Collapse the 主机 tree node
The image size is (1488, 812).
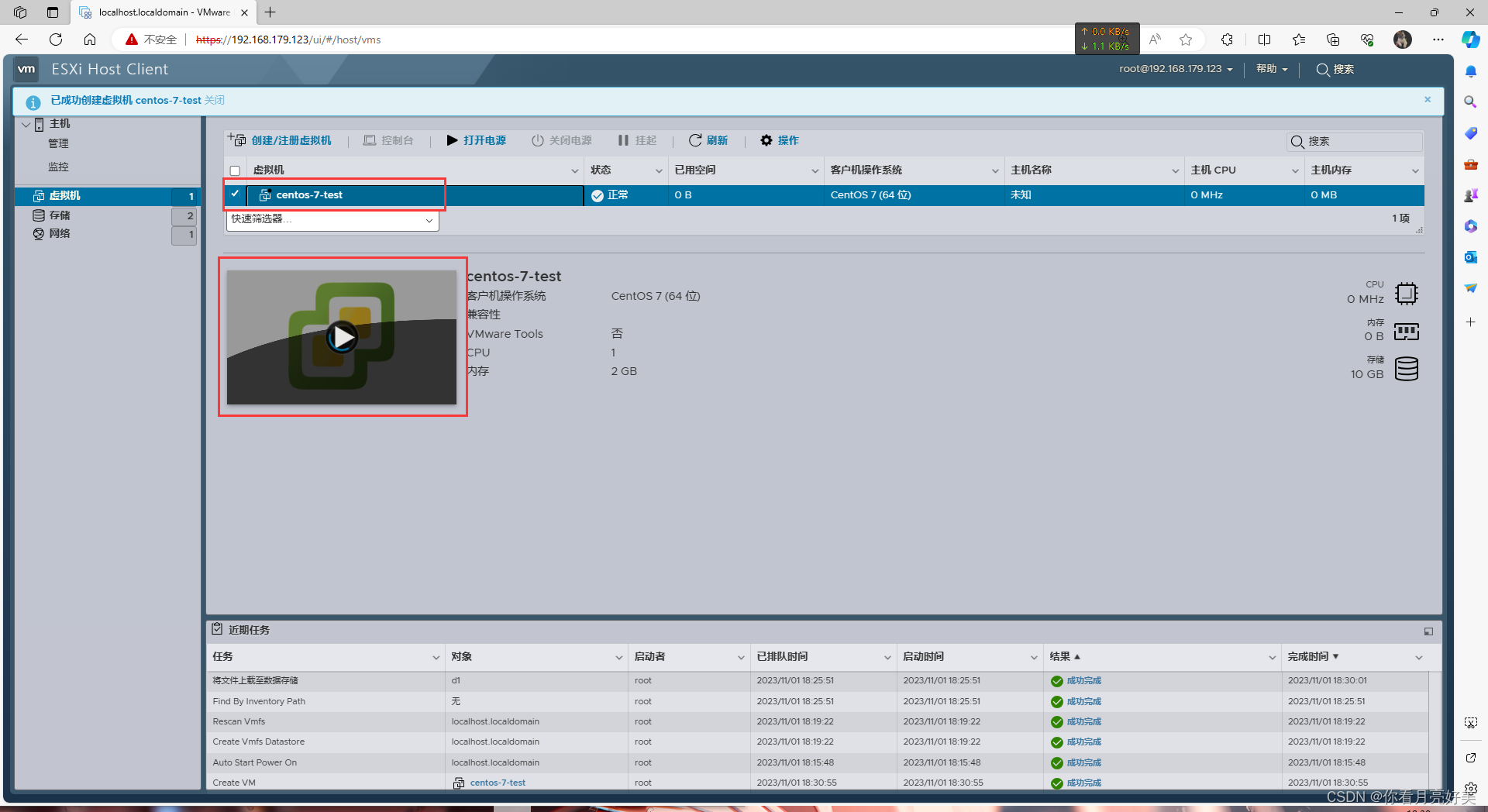pos(26,124)
